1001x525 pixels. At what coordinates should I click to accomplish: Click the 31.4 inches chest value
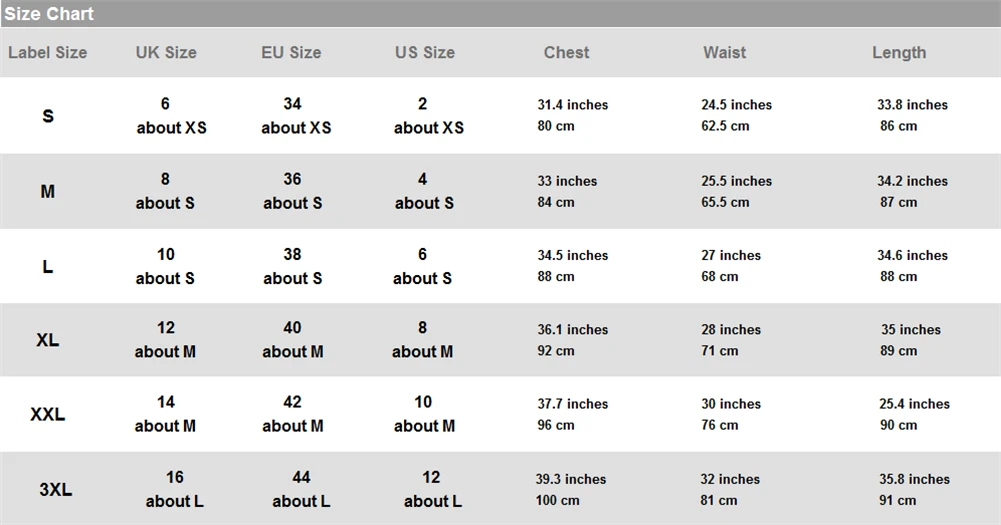click(573, 105)
